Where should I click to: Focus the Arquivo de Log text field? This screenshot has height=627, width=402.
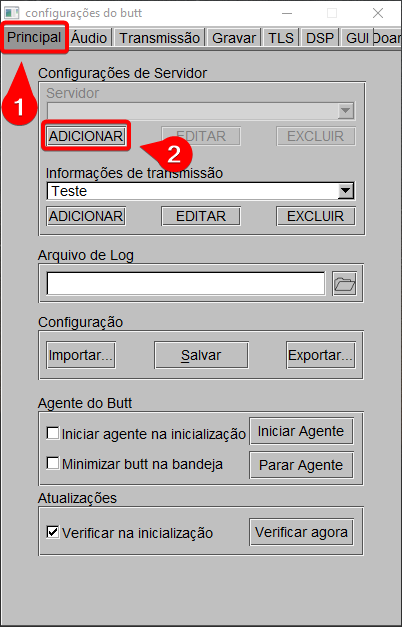186,284
